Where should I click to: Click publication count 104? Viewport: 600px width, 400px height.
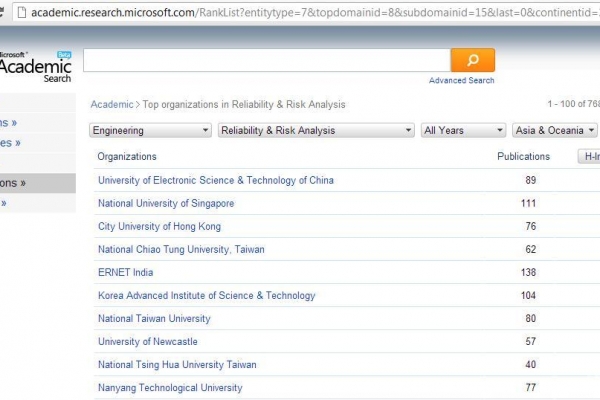coord(528,296)
